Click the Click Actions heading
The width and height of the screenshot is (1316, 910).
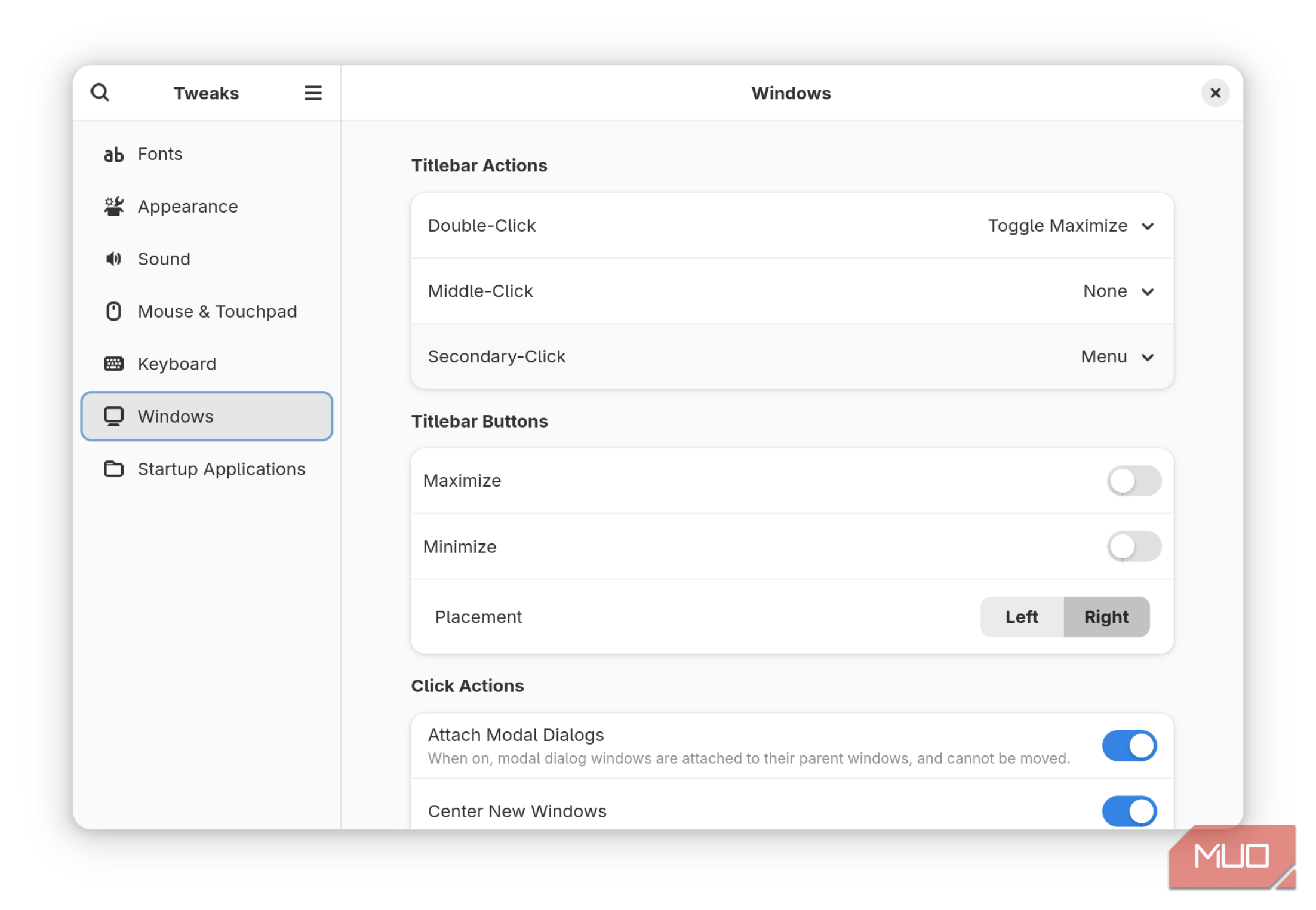(x=468, y=685)
